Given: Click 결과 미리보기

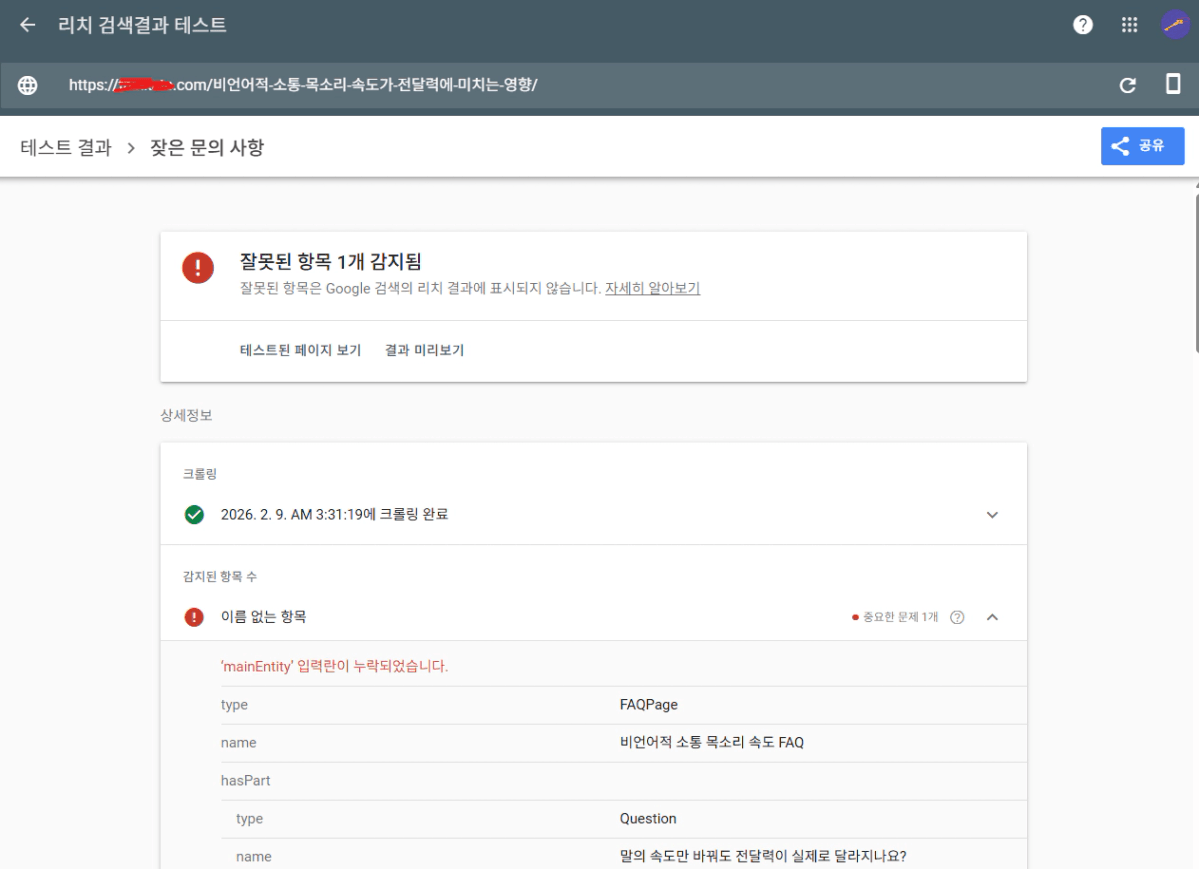Looking at the screenshot, I should pyautogui.click(x=424, y=350).
